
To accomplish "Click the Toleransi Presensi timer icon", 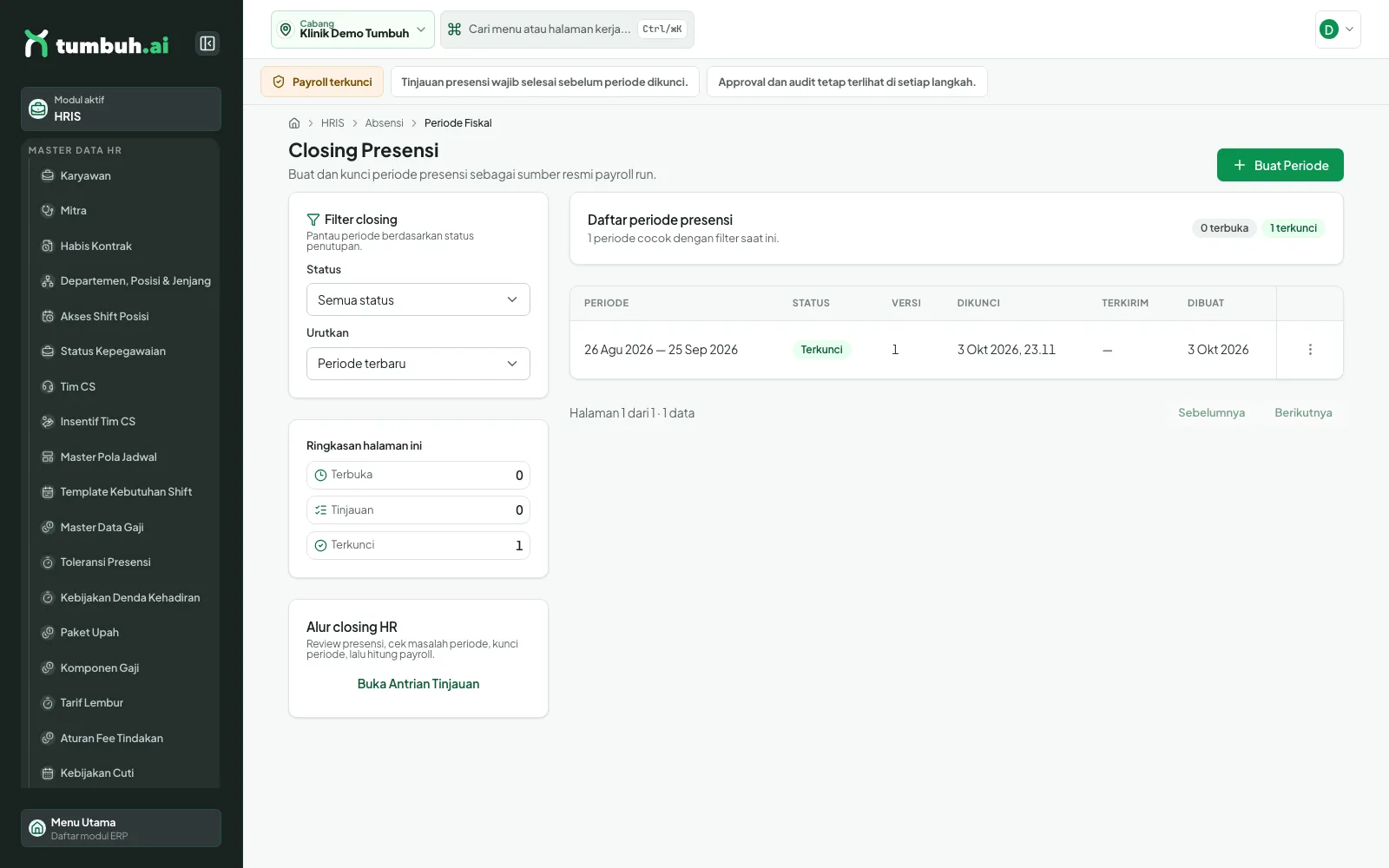I will [48, 562].
